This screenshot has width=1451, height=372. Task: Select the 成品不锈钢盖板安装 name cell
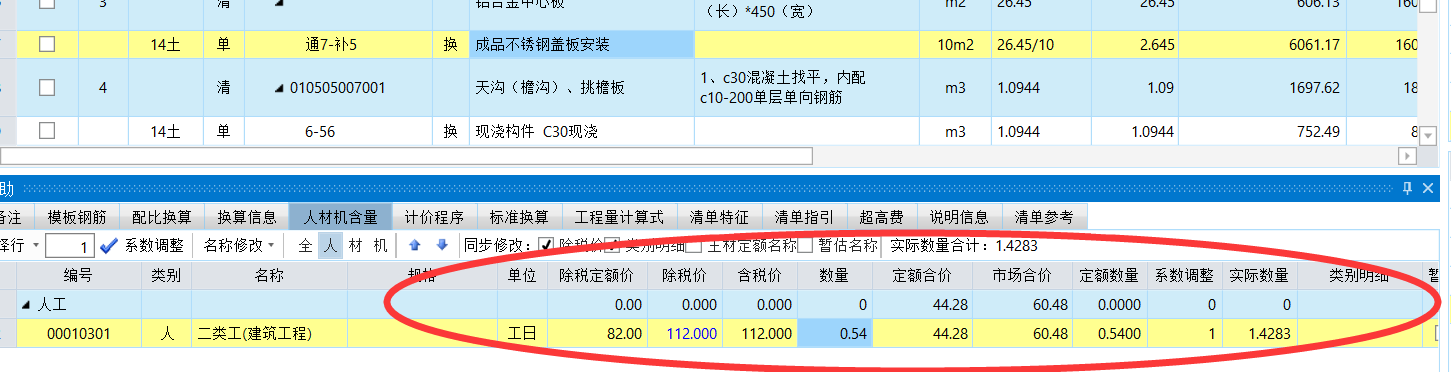[x=581, y=44]
